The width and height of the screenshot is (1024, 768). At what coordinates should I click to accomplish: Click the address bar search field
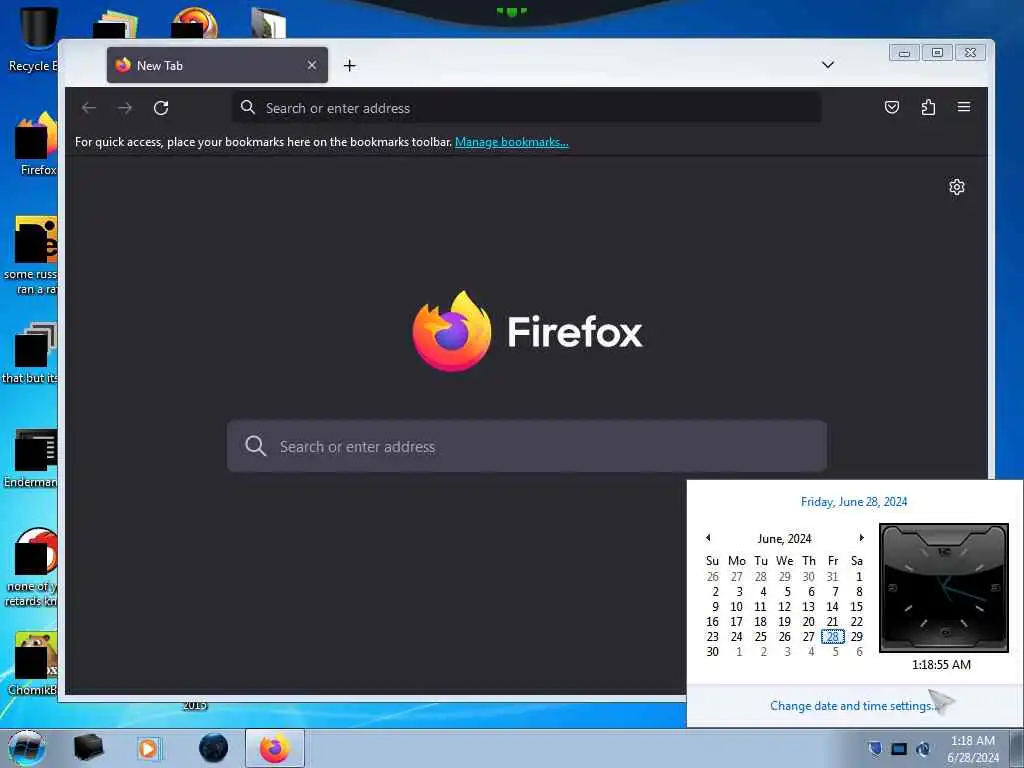click(x=526, y=108)
